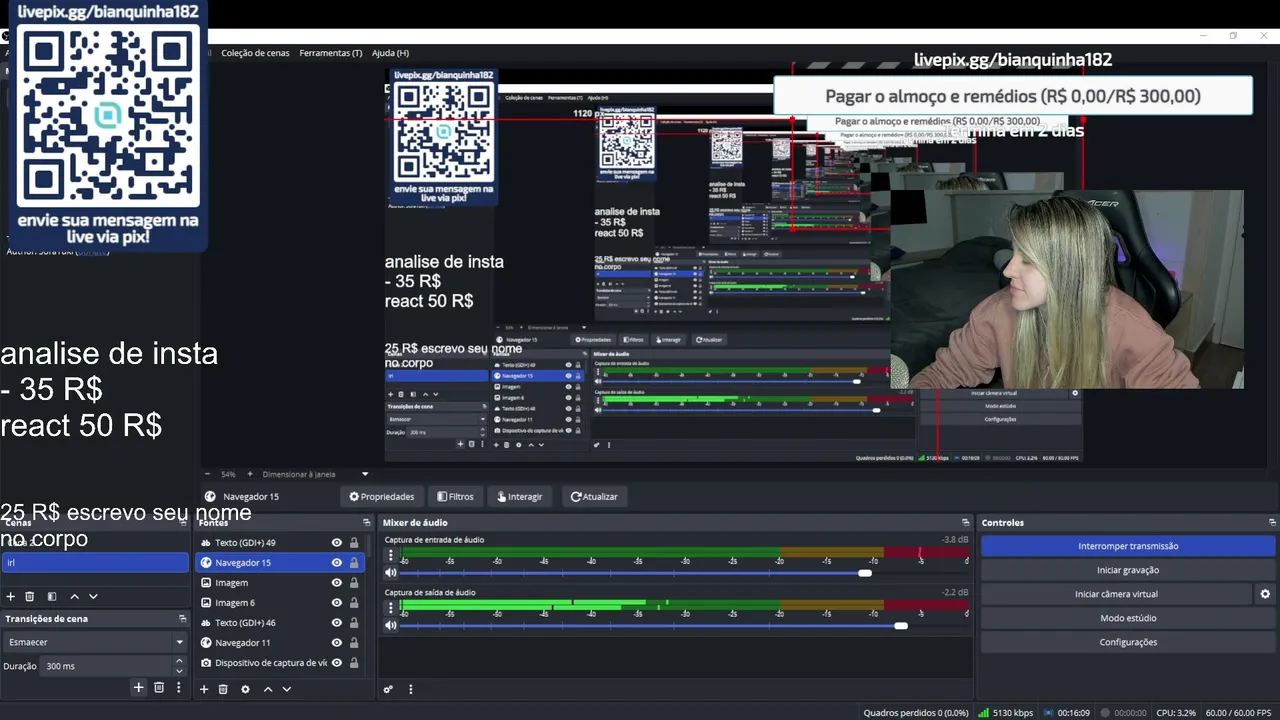The width and height of the screenshot is (1280, 720).
Task: Move selected source up in Fontes
Action: click(268, 689)
